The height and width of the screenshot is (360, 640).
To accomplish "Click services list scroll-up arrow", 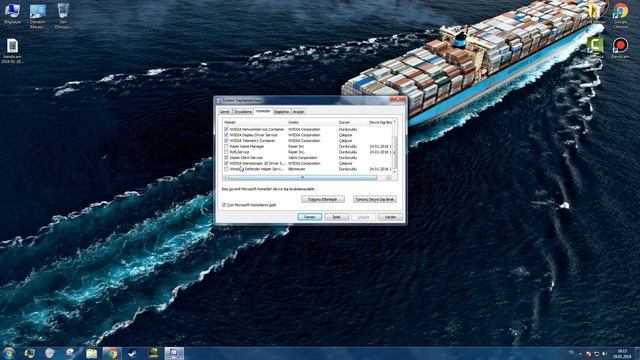I will click(x=395, y=122).
